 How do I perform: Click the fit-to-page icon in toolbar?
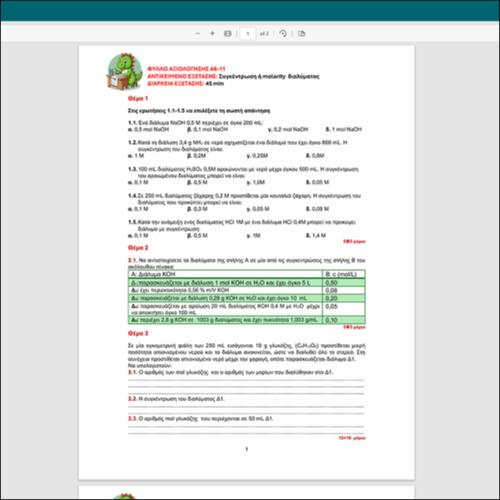[x=228, y=33]
